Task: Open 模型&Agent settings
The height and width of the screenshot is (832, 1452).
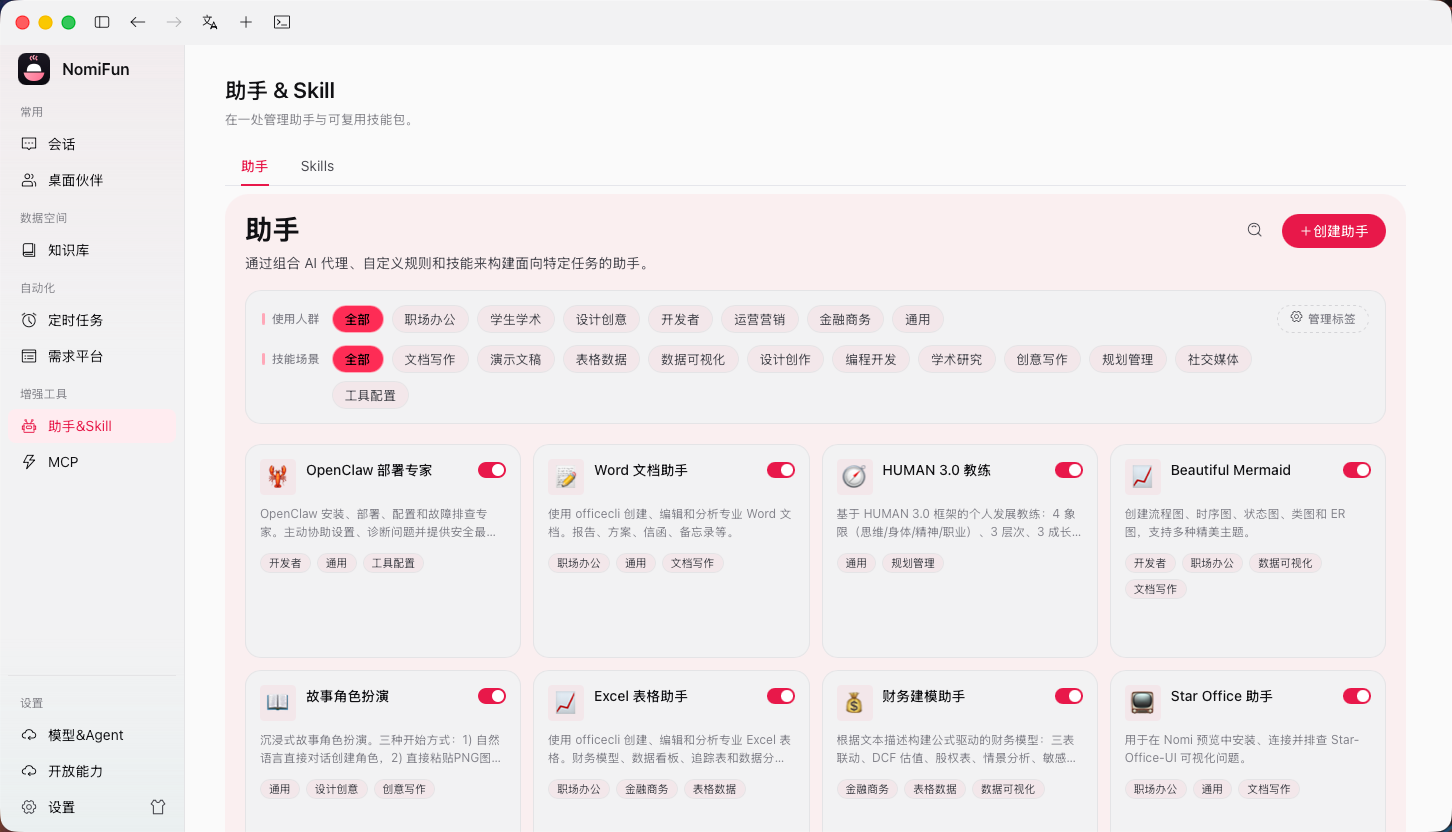Action: [x=92, y=735]
